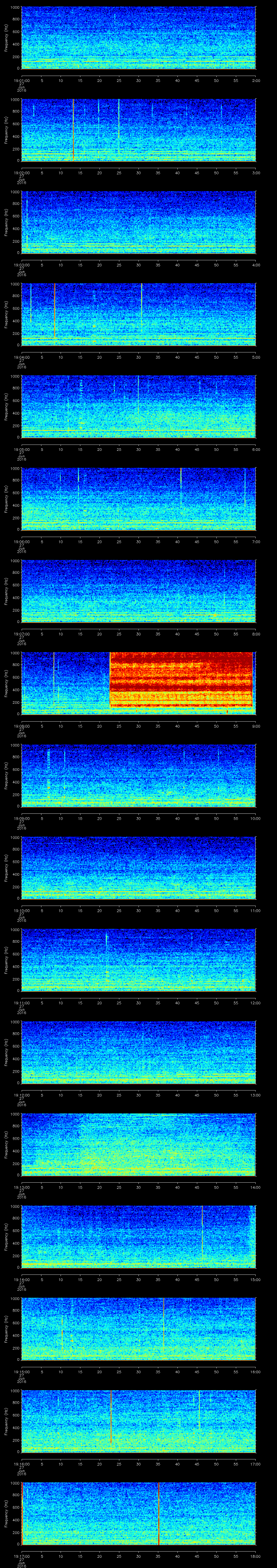Click the 19:16:00 start time label

click(21, 1464)
